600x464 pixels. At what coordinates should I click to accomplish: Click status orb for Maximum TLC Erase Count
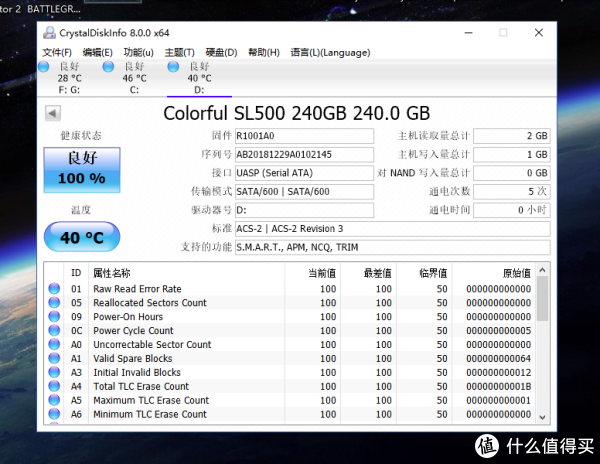point(54,400)
